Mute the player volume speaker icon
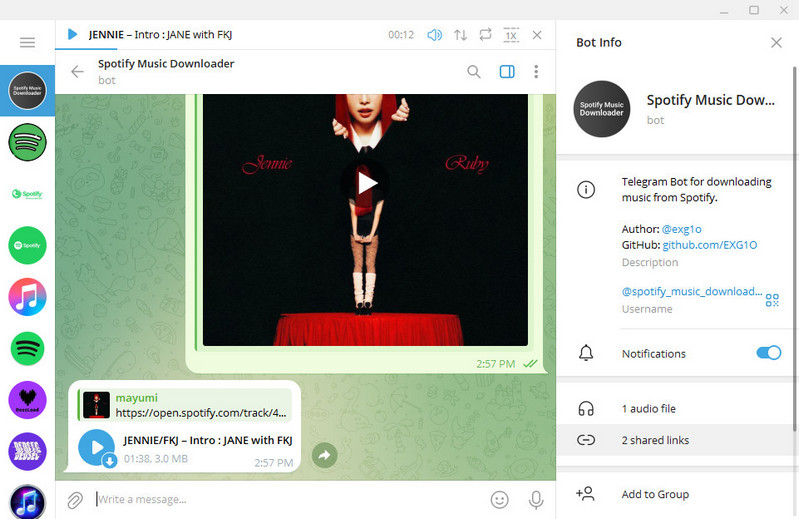The height and width of the screenshot is (519, 799). (434, 35)
